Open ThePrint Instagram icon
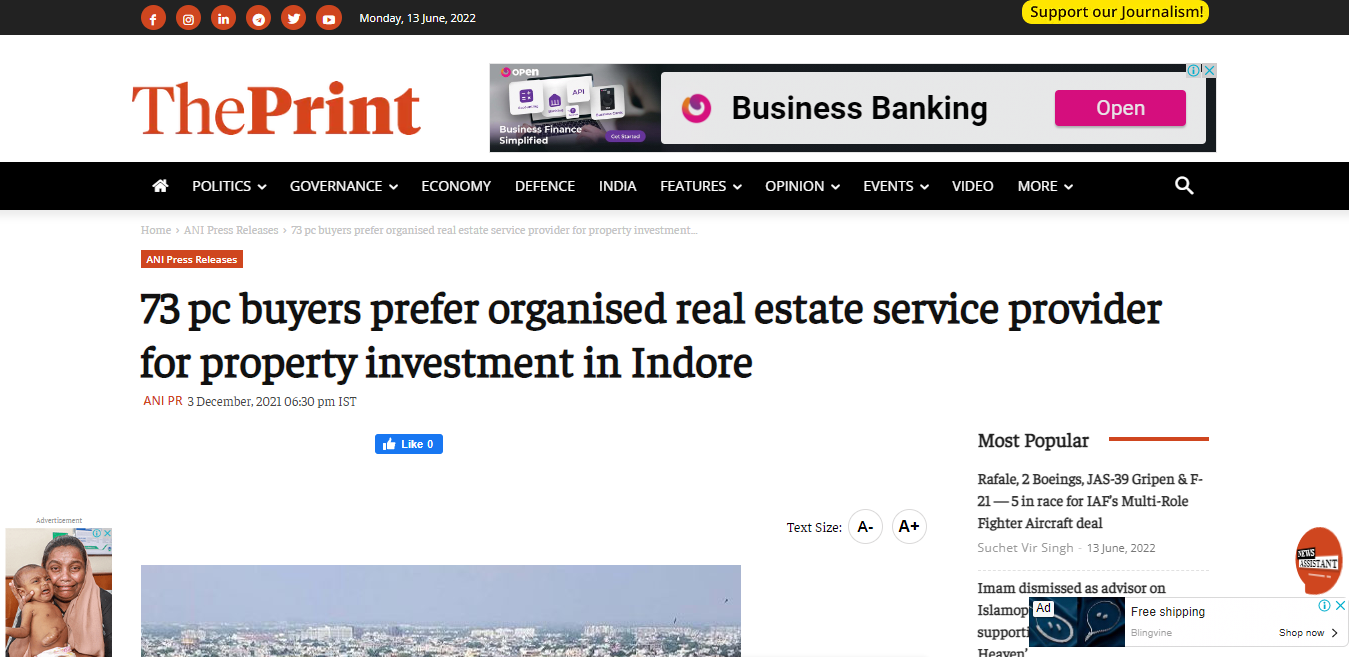 pyautogui.click(x=188, y=18)
